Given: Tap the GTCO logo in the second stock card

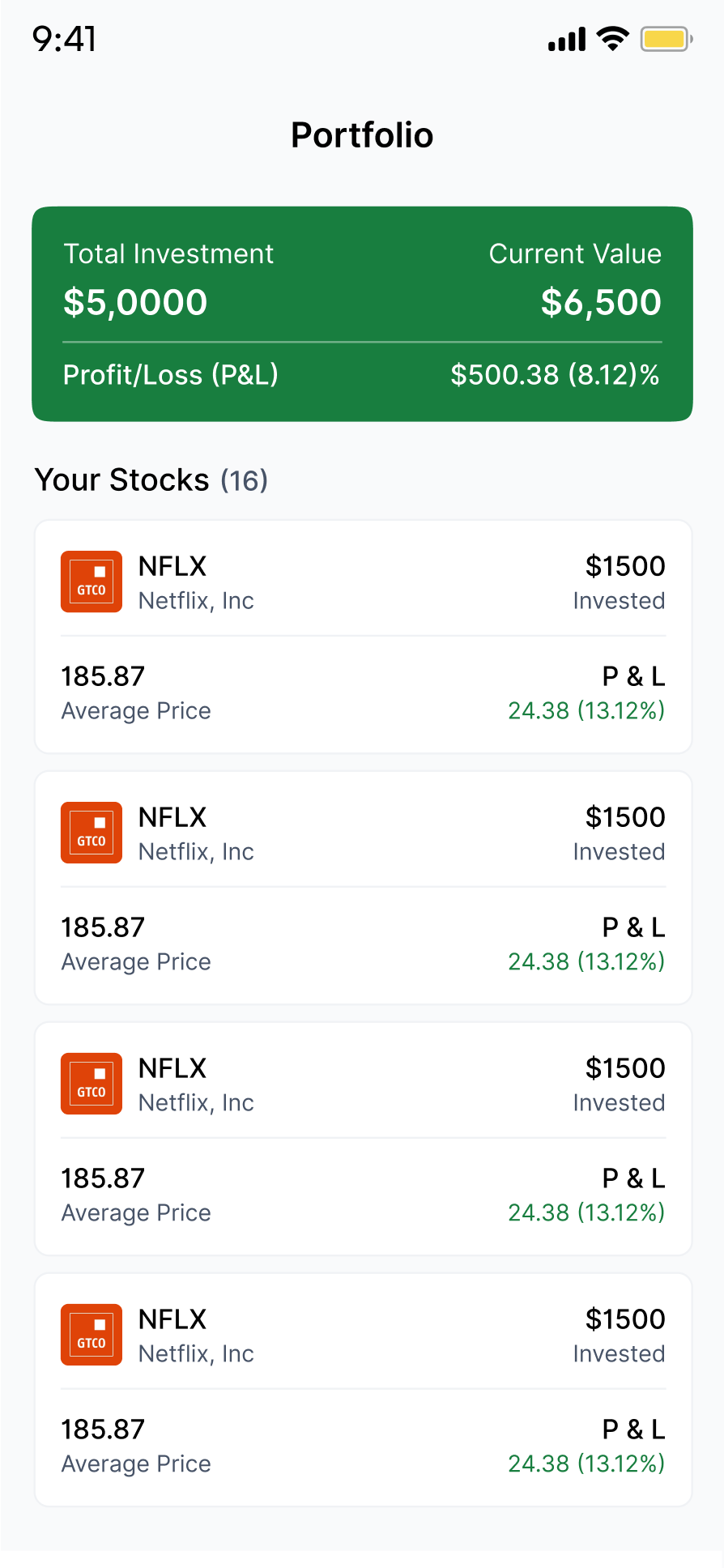Looking at the screenshot, I should pyautogui.click(x=92, y=833).
